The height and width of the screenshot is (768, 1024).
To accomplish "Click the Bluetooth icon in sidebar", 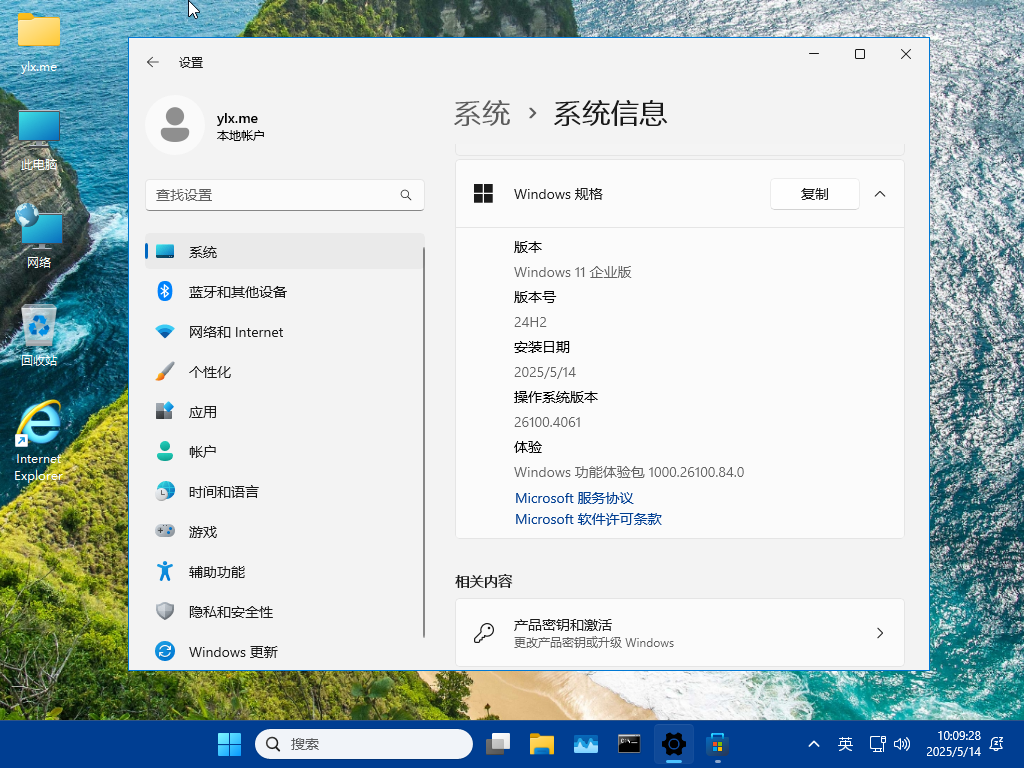I will 165,291.
